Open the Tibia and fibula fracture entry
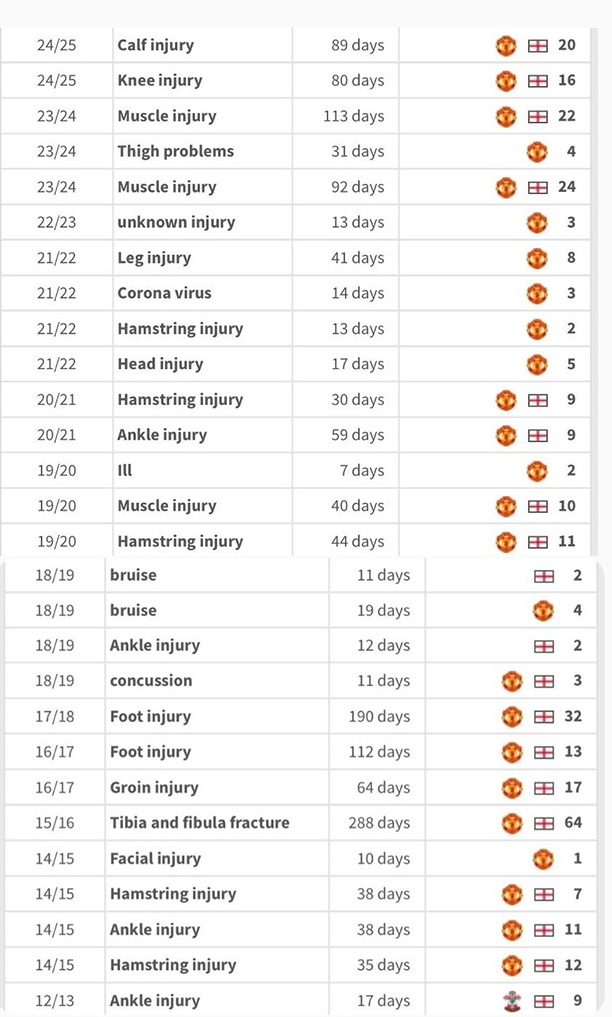This screenshot has height=1017, width=612. tap(199, 823)
